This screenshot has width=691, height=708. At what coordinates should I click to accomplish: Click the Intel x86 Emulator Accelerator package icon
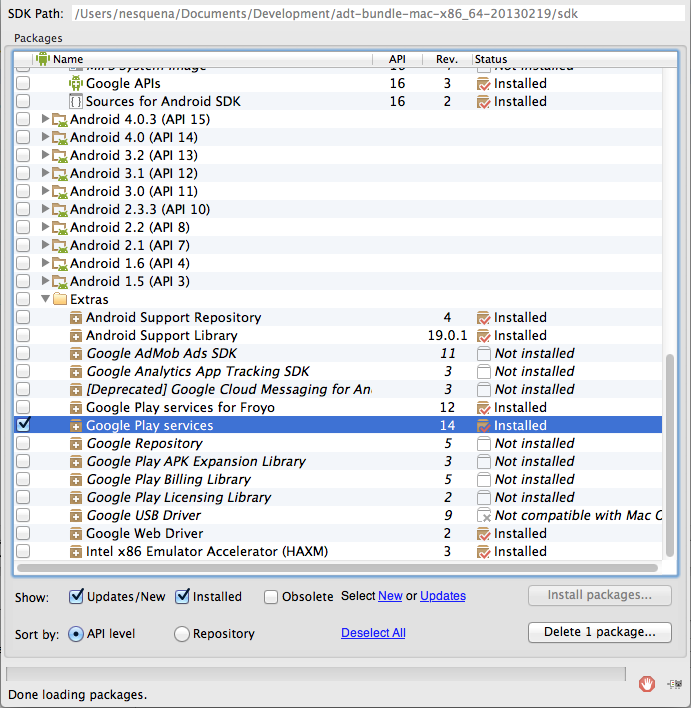pos(76,552)
